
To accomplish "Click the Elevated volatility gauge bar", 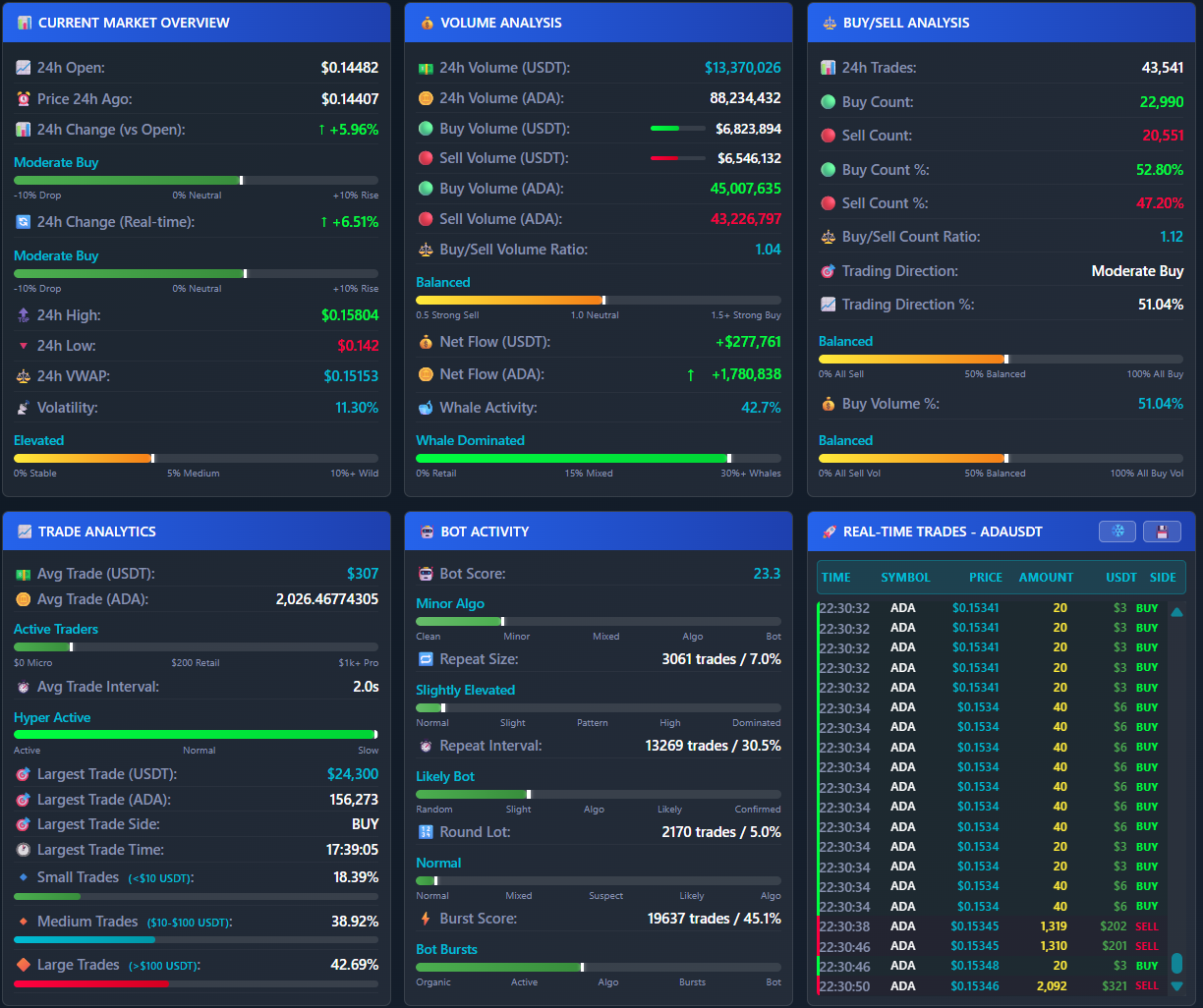I will coord(196,458).
